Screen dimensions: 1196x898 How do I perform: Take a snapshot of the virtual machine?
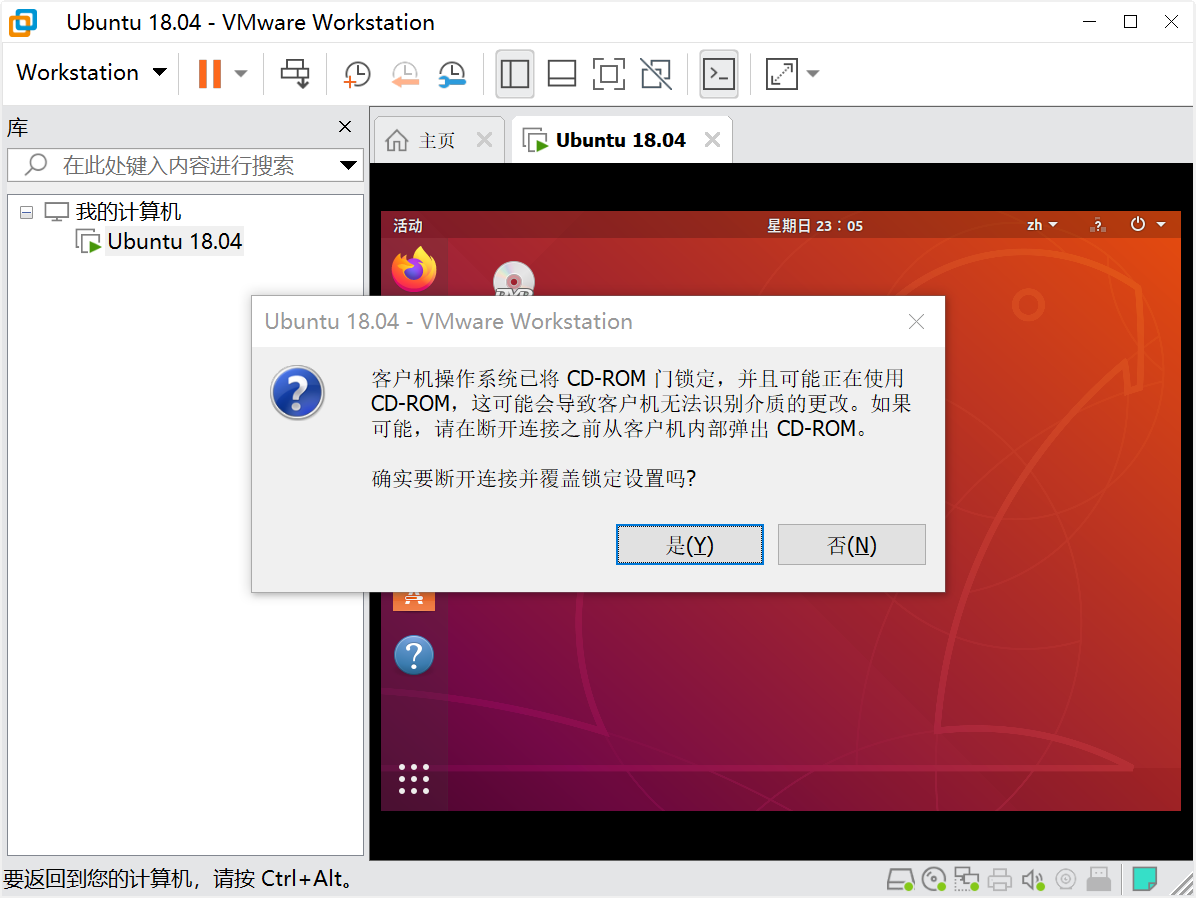click(357, 73)
